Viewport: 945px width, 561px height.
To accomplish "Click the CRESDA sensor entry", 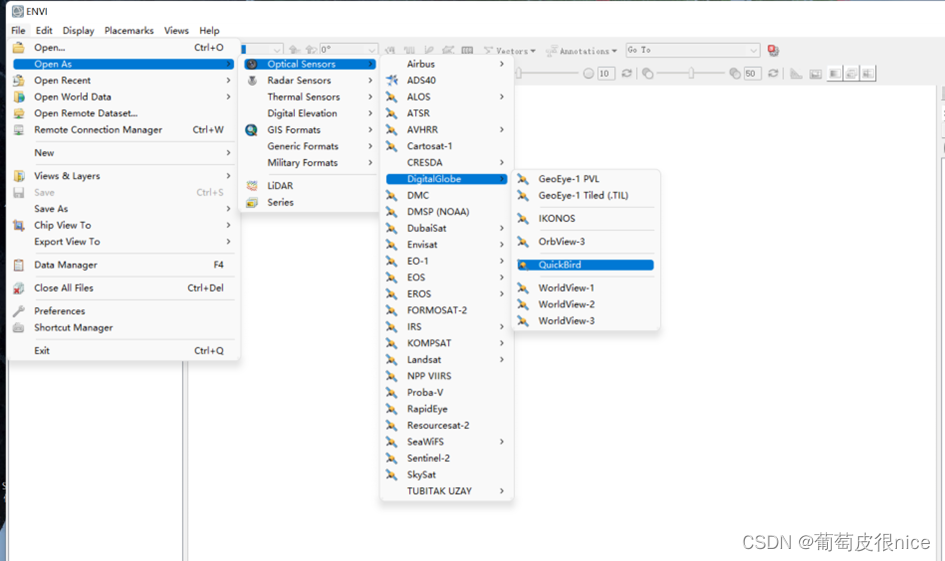I will (x=424, y=163).
